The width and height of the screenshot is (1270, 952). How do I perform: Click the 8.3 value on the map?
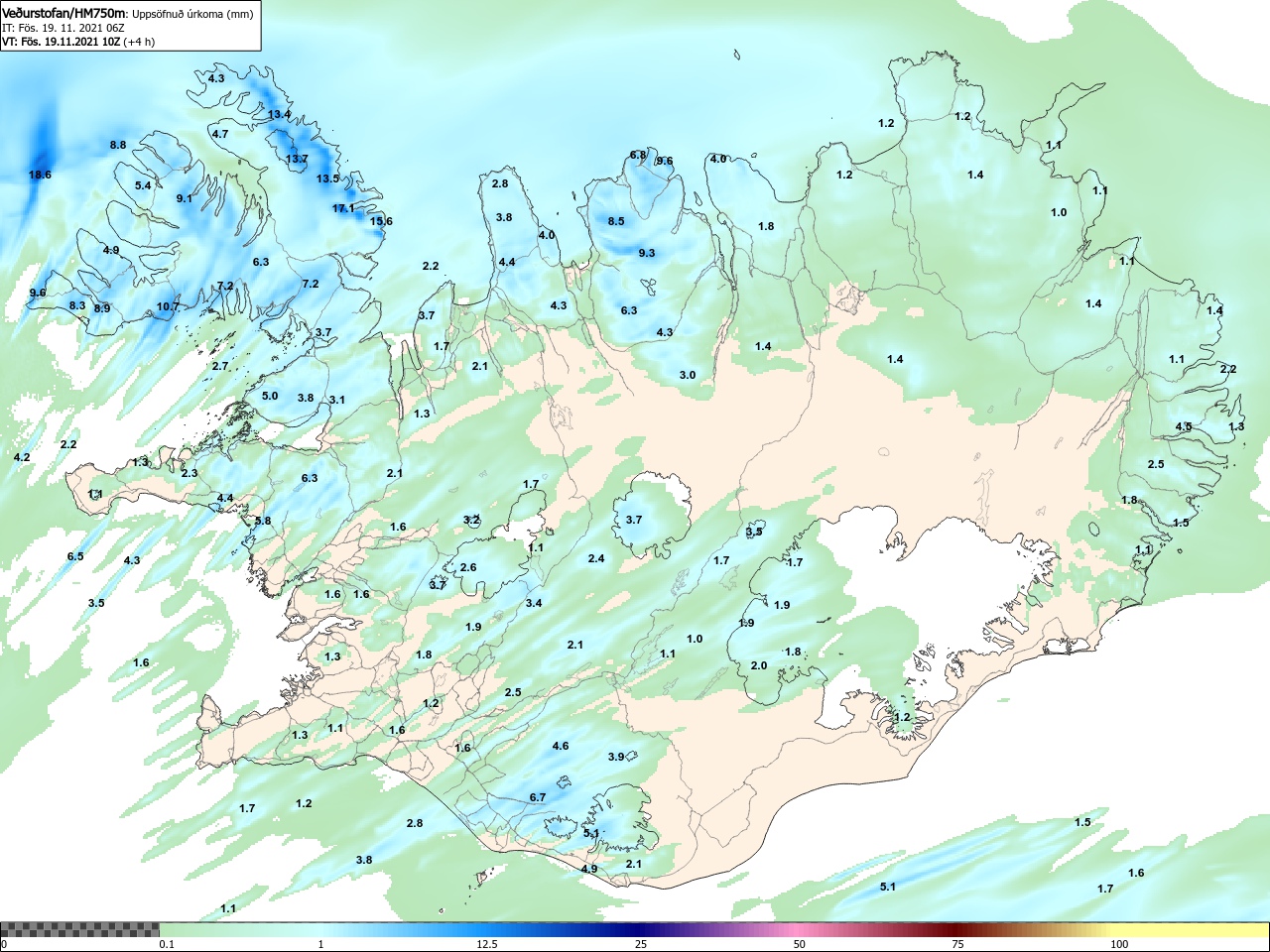click(77, 305)
